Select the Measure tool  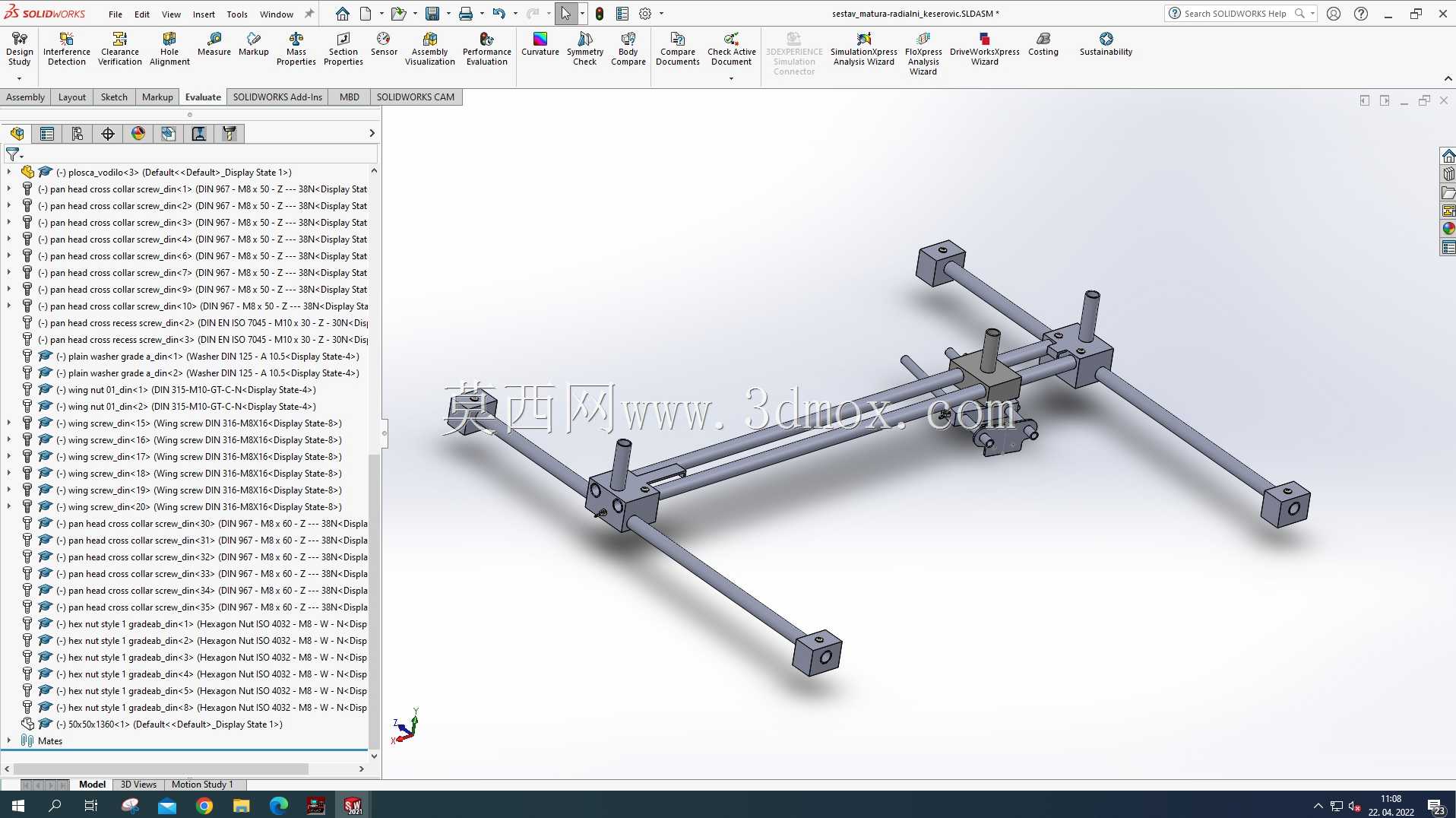coord(214,44)
